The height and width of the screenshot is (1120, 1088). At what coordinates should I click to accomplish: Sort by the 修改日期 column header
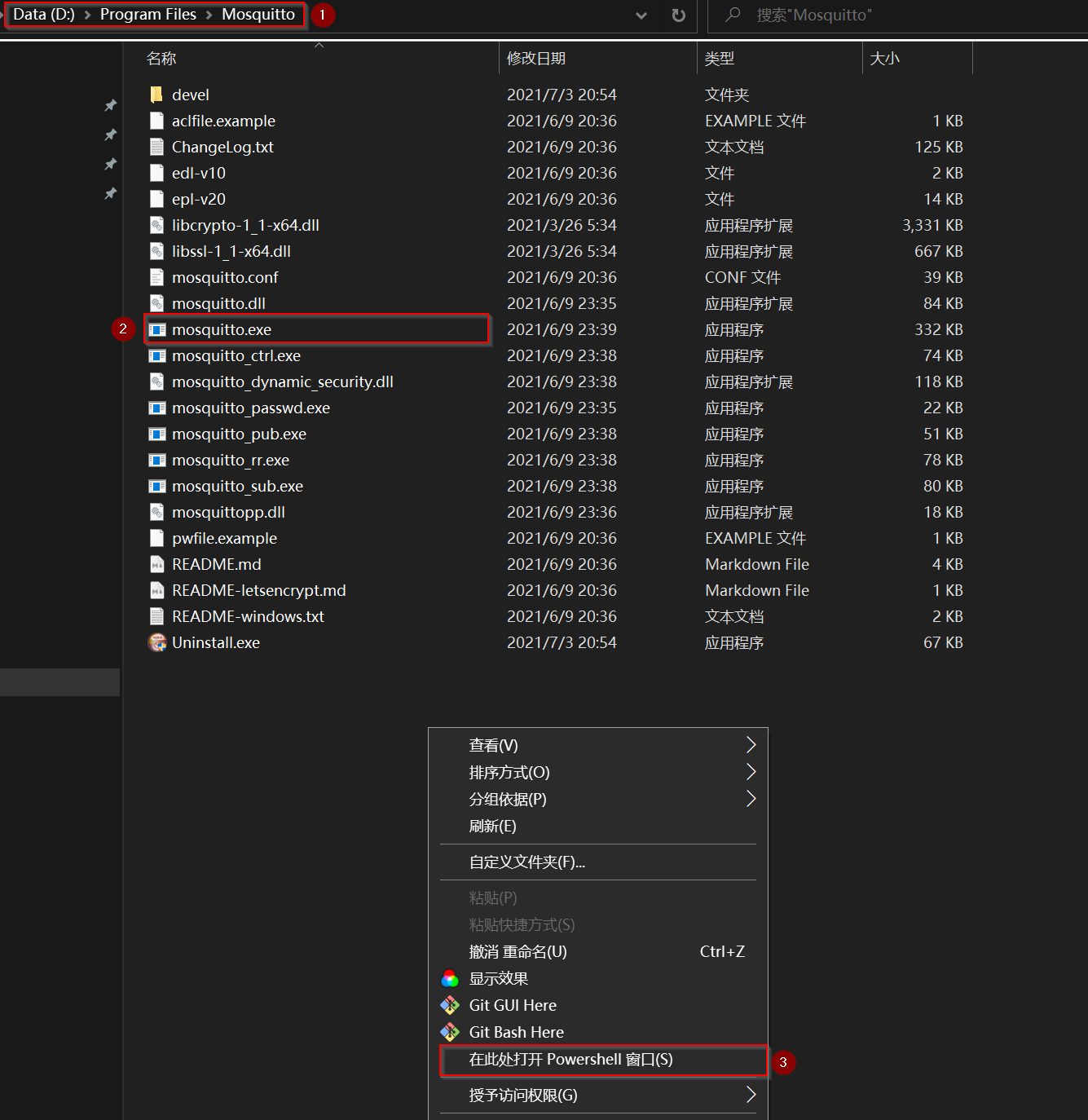click(x=535, y=59)
